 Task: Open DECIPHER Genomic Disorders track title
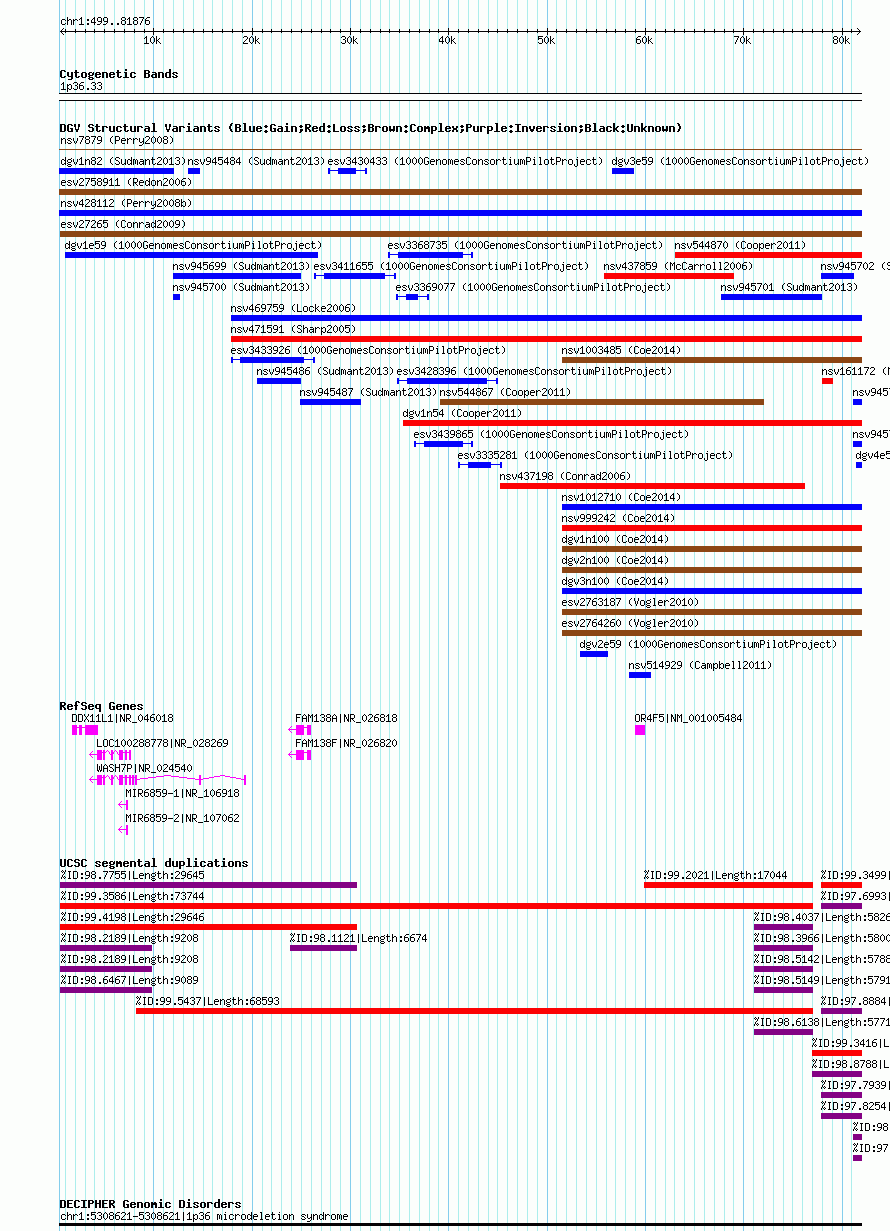point(150,1204)
